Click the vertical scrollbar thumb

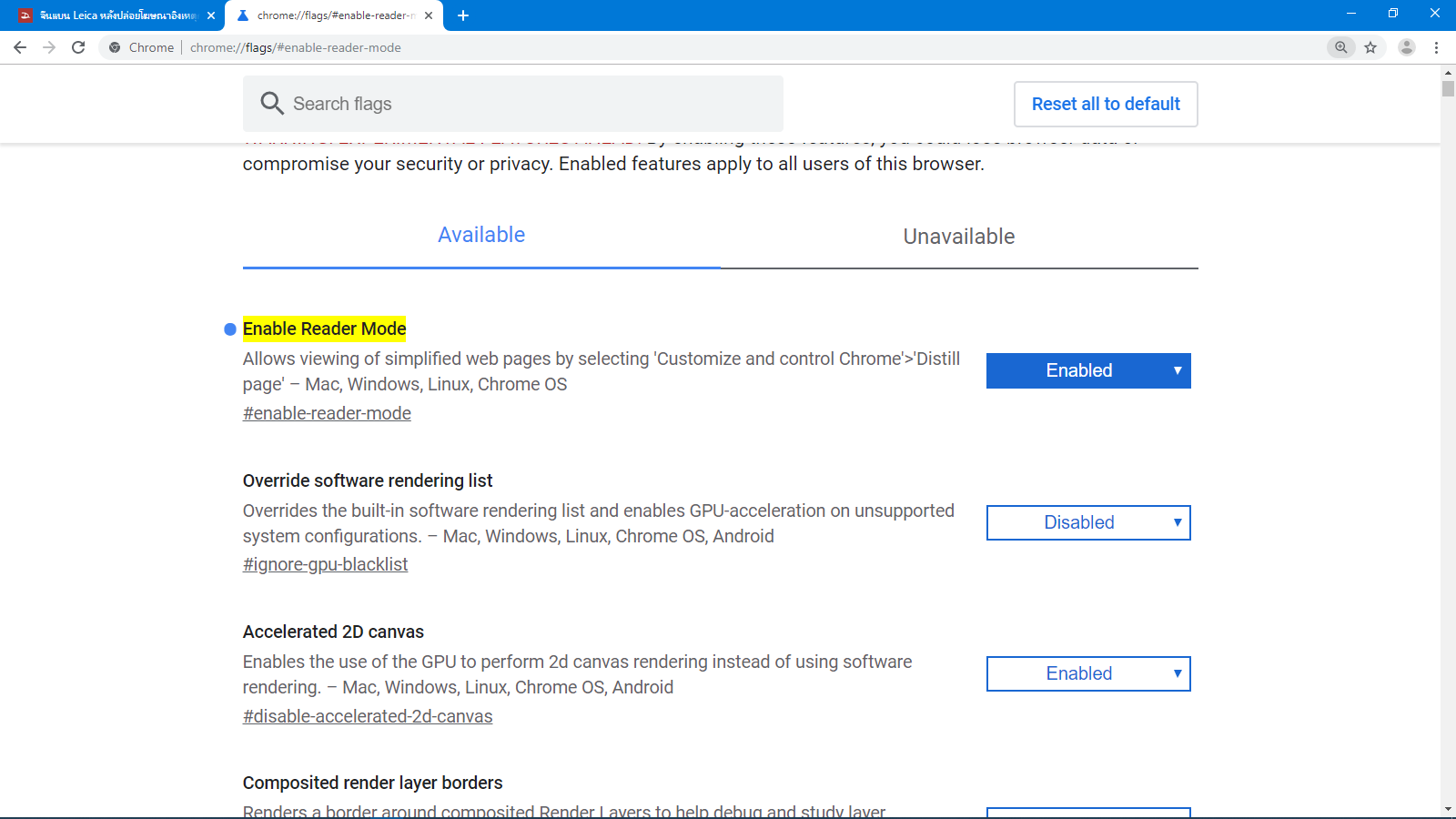1448,88
